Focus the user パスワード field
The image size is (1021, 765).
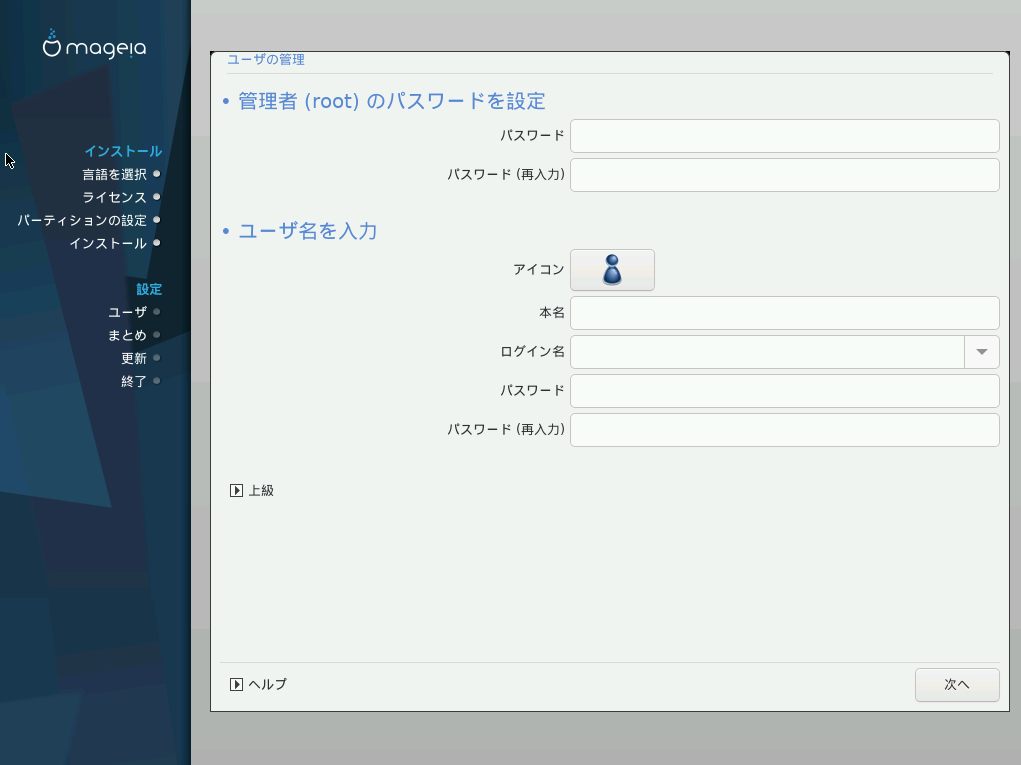tap(784, 391)
